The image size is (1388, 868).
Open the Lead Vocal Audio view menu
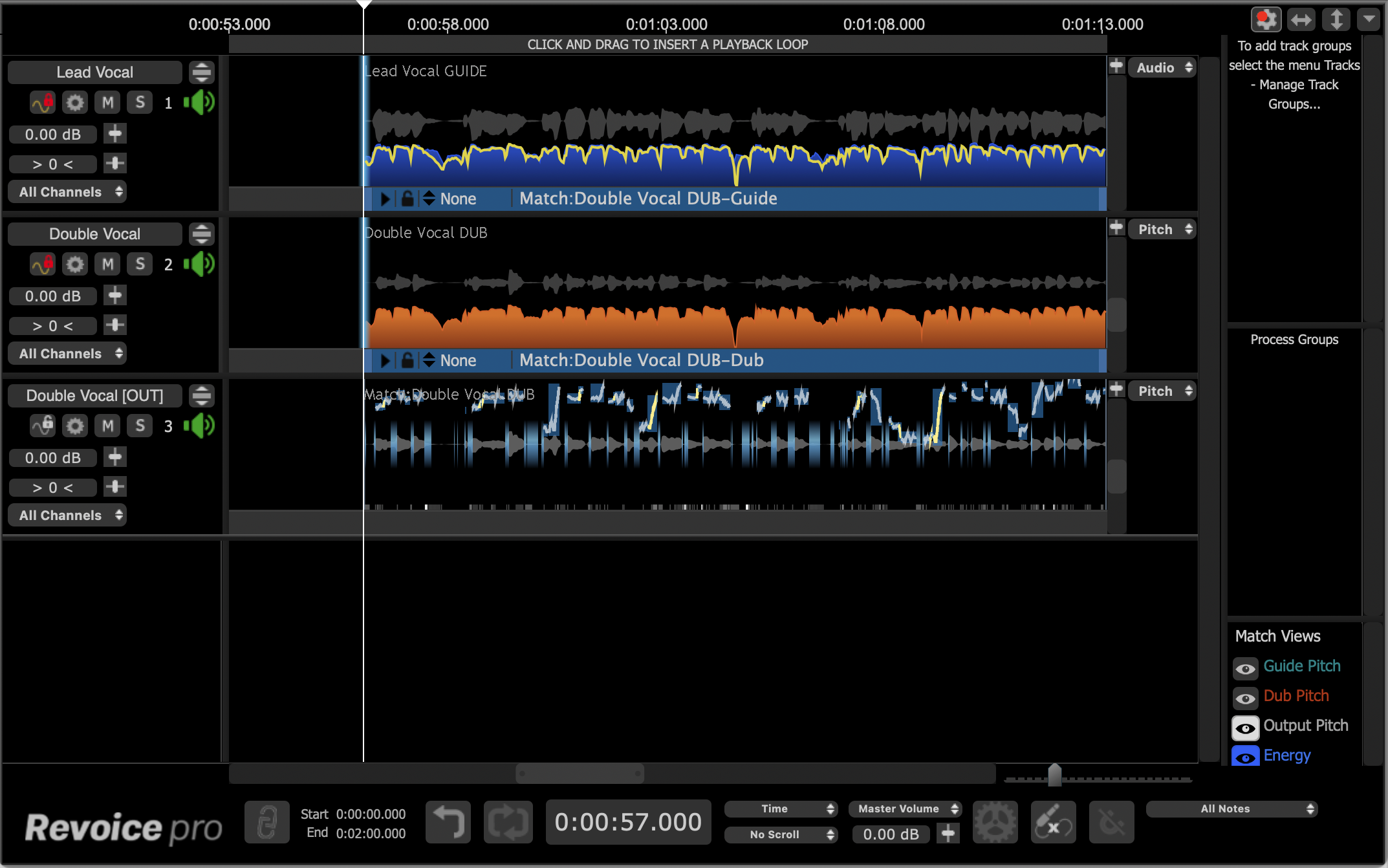tap(1162, 68)
